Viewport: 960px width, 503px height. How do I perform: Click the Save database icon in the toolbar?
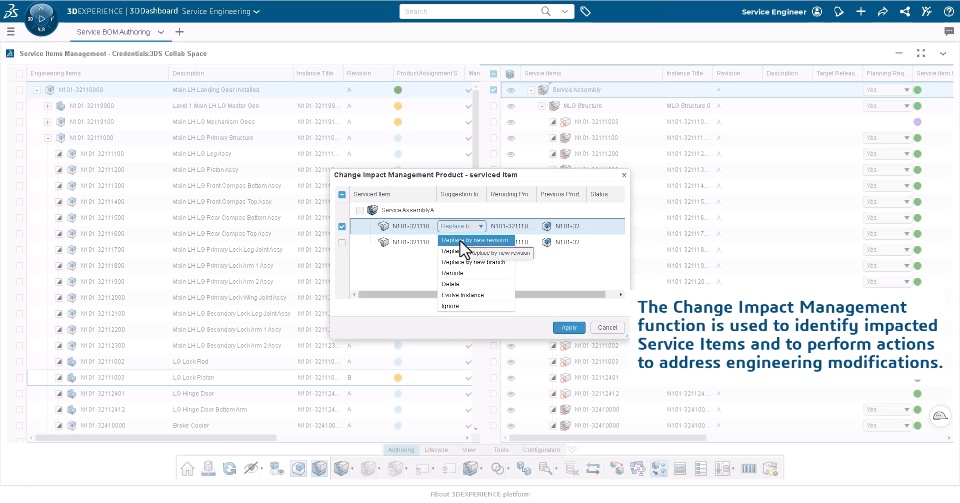click(x=208, y=469)
